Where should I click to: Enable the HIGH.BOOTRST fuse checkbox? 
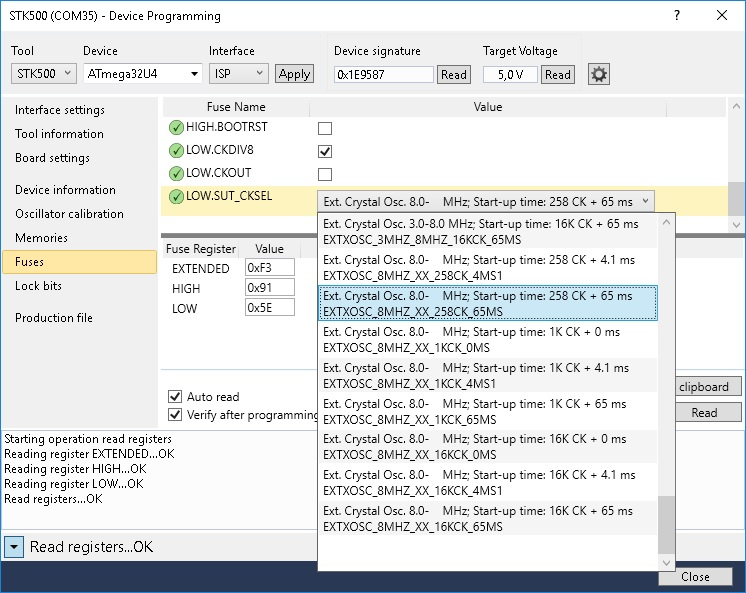point(325,128)
